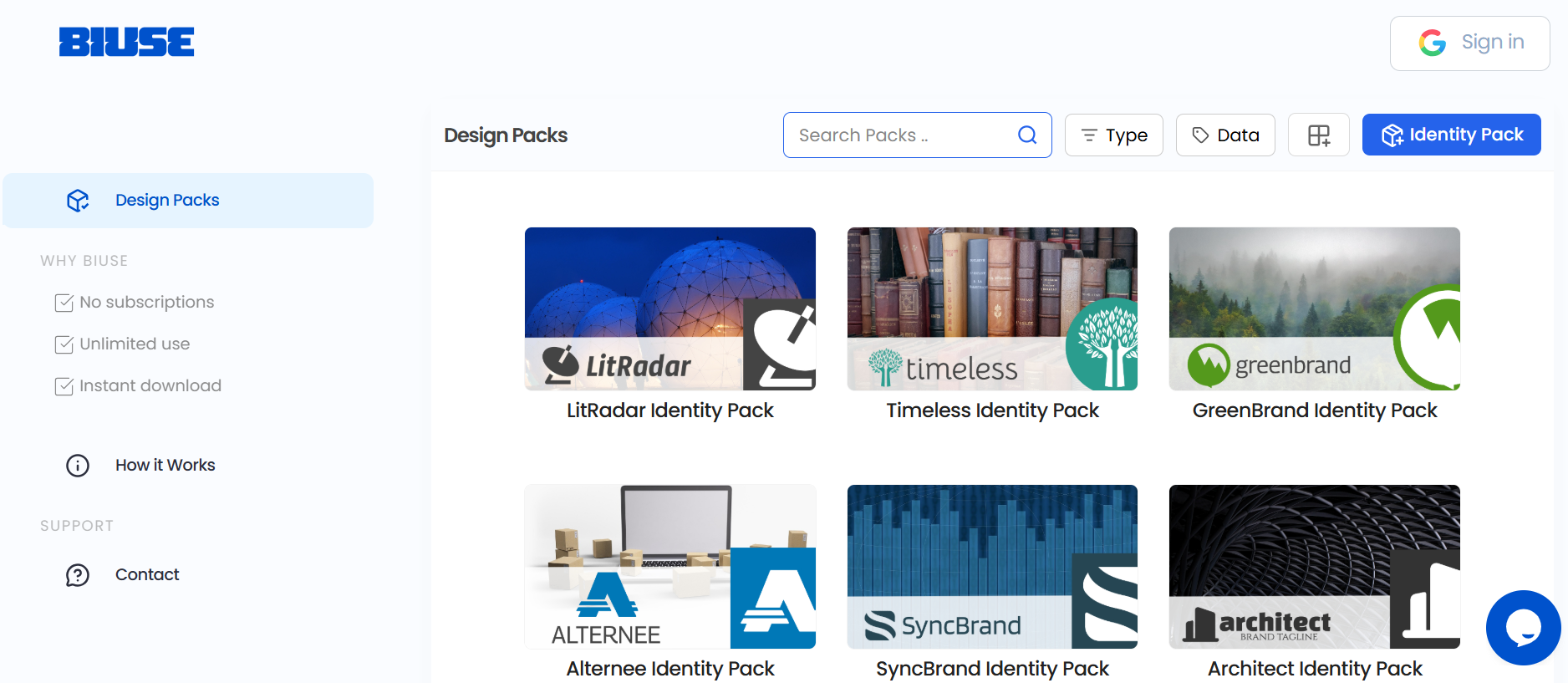
Task: Open the LitRadar pack thumbnail
Action: (669, 308)
